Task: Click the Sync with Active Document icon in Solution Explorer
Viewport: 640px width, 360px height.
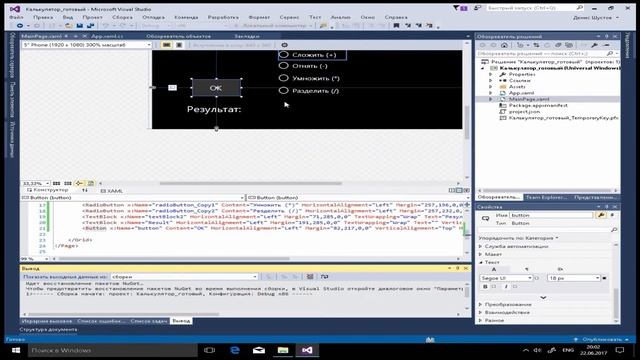Action: point(536,45)
